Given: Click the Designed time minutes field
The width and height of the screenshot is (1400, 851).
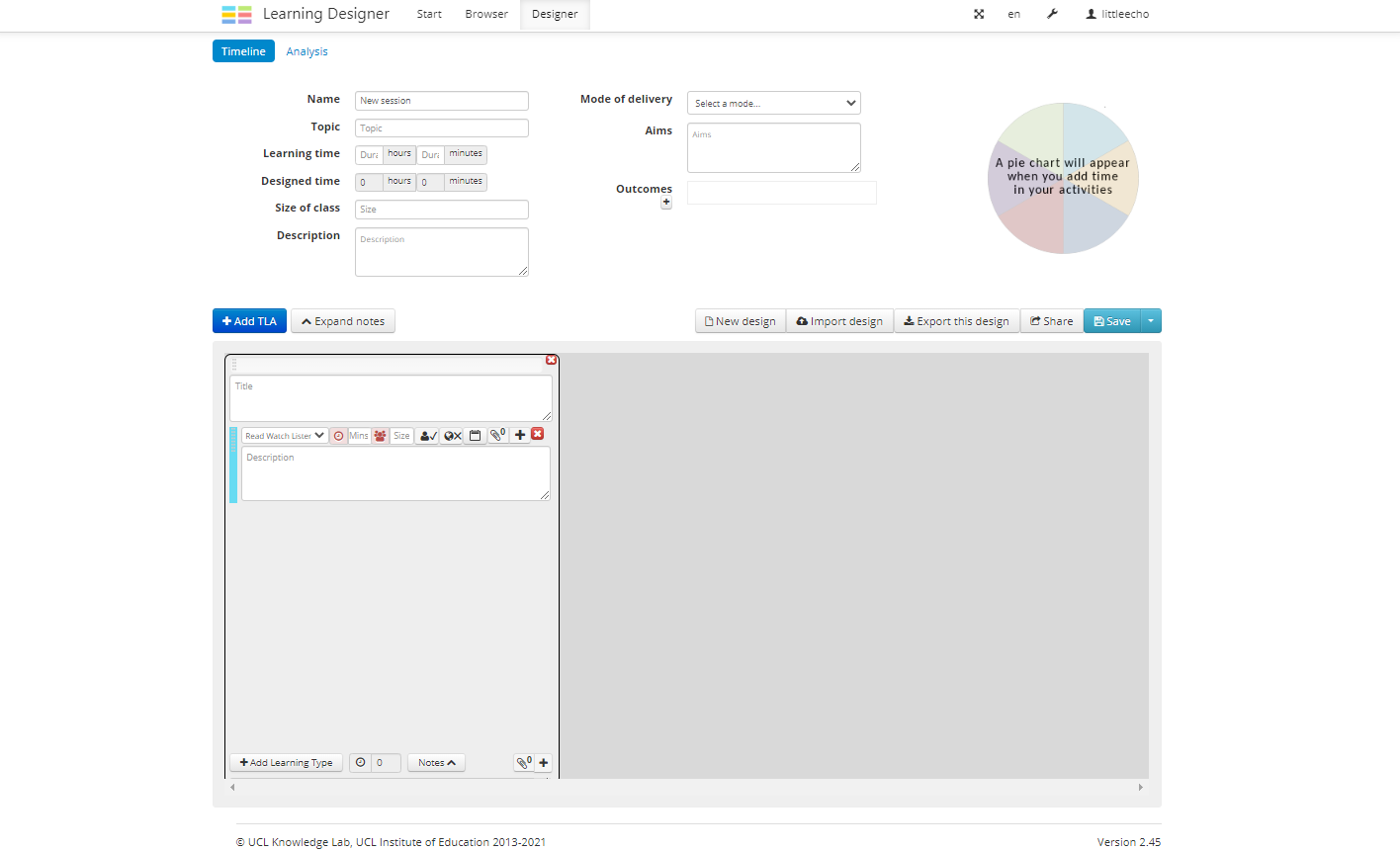Looking at the screenshot, I should tap(430, 183).
